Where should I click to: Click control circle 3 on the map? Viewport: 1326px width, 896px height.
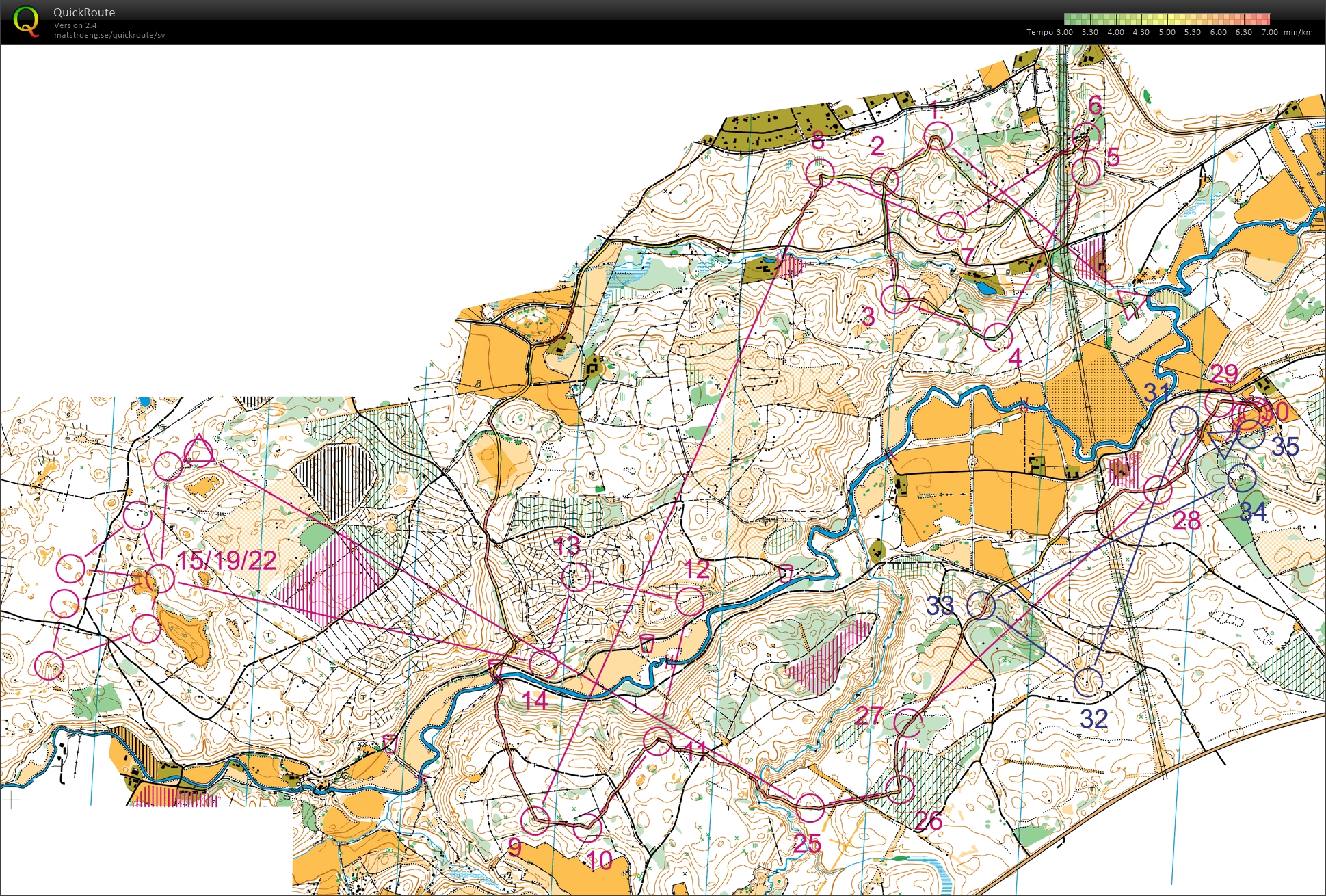tap(896, 299)
